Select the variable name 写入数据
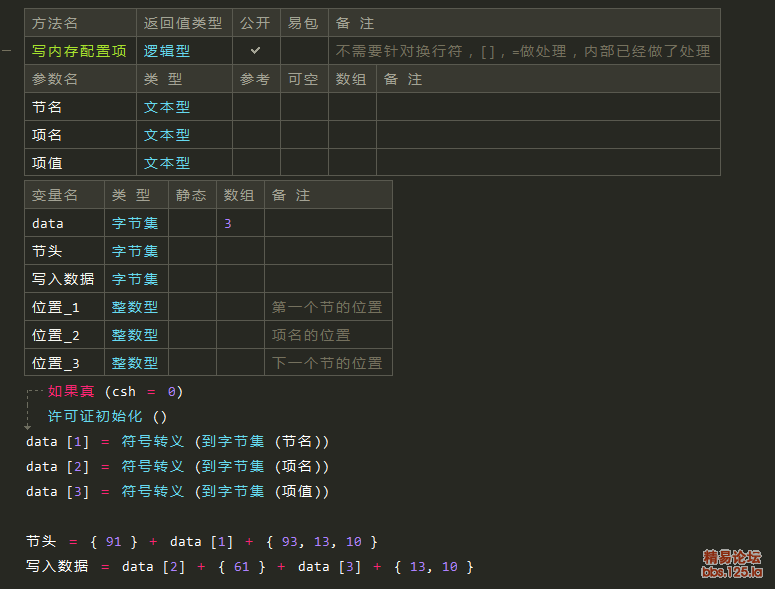Screen dimensions: 775x589 pos(63,279)
